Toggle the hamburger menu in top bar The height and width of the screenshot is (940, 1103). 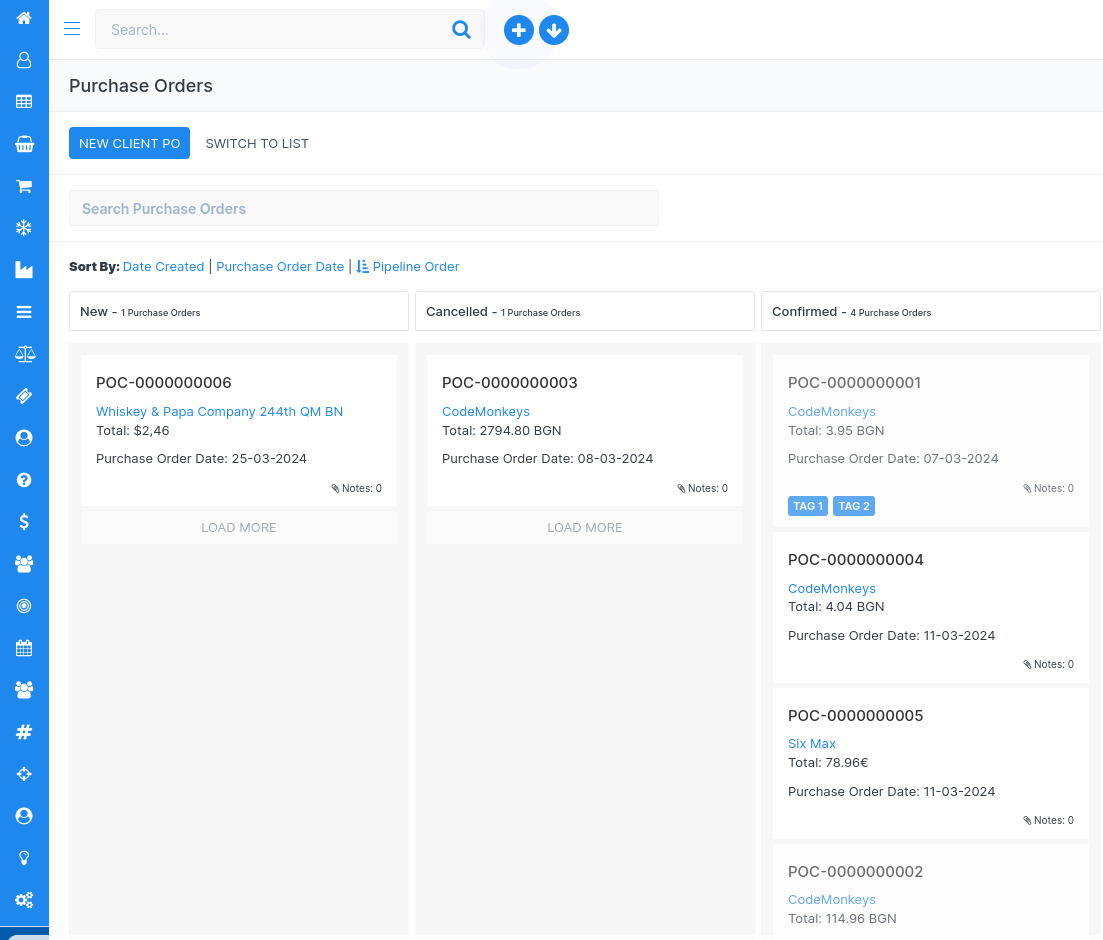click(x=72, y=29)
